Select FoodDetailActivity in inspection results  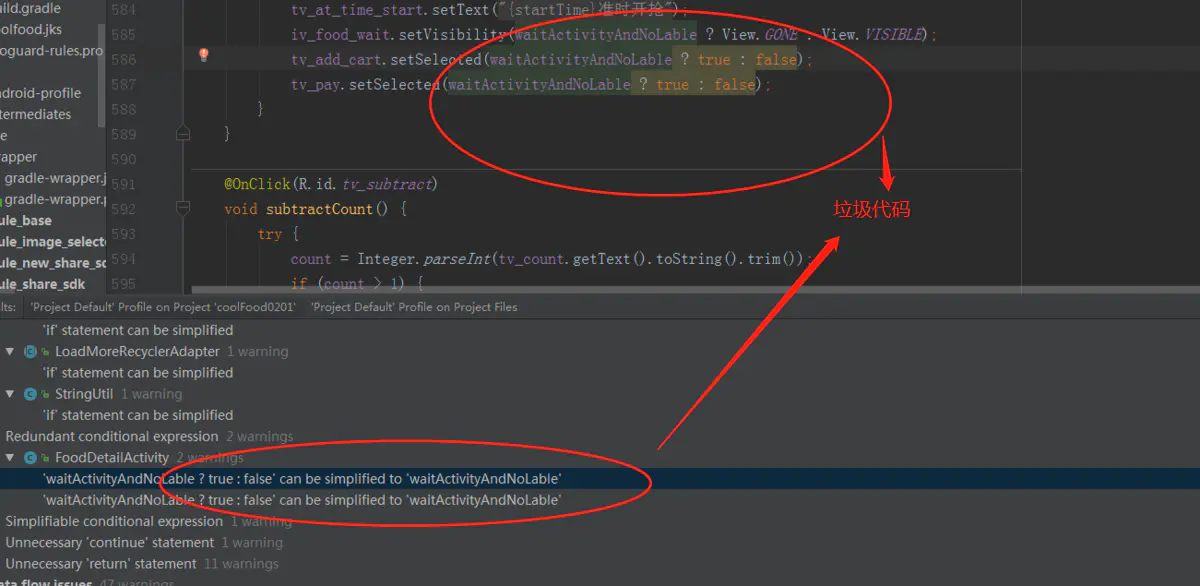[x=112, y=458]
